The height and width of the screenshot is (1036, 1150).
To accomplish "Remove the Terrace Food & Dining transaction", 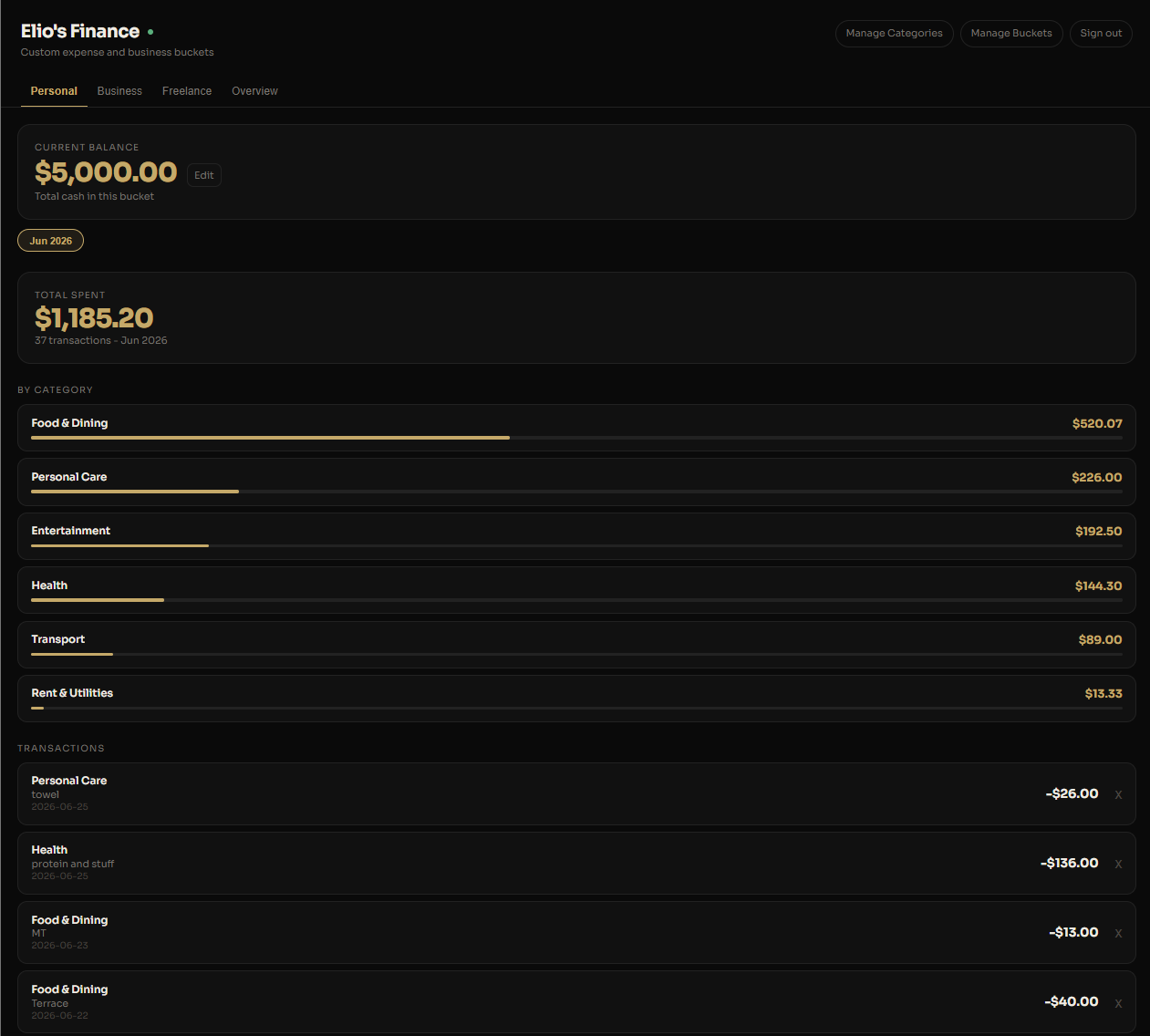I will click(1118, 1002).
